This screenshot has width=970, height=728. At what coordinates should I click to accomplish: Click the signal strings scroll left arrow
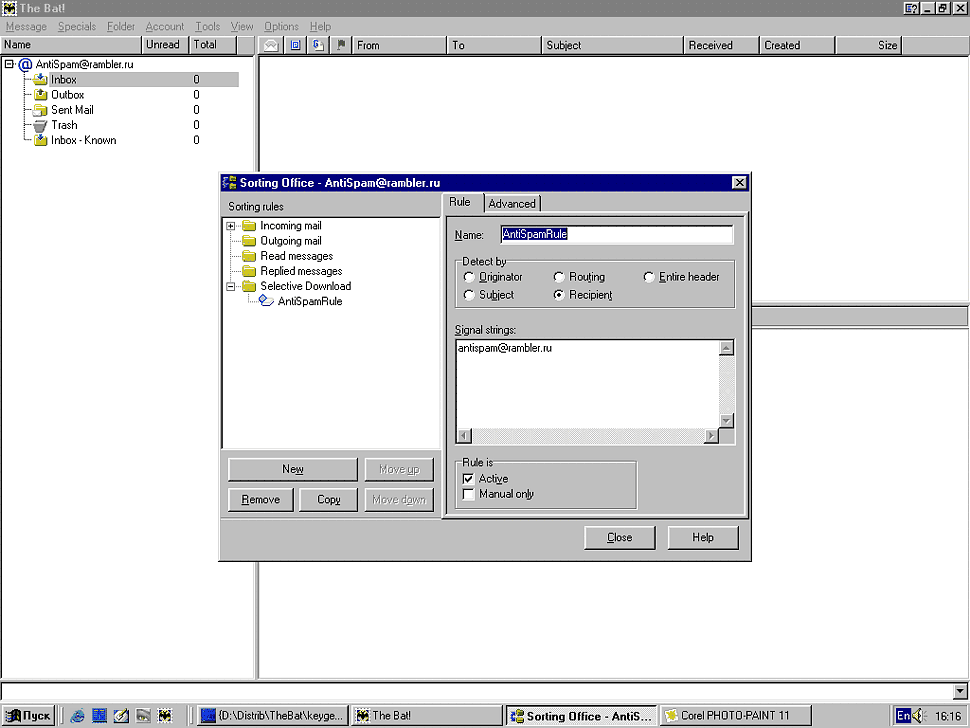click(x=464, y=435)
